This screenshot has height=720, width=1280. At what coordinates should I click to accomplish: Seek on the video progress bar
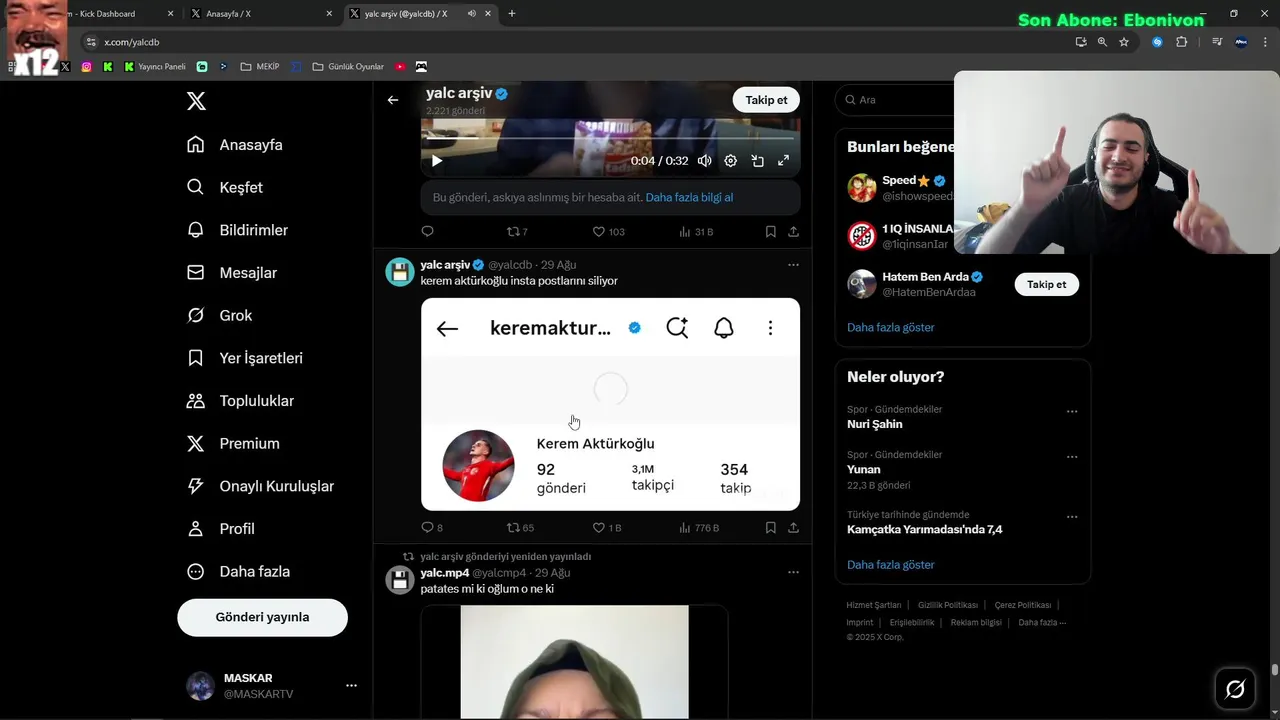tap(610, 139)
